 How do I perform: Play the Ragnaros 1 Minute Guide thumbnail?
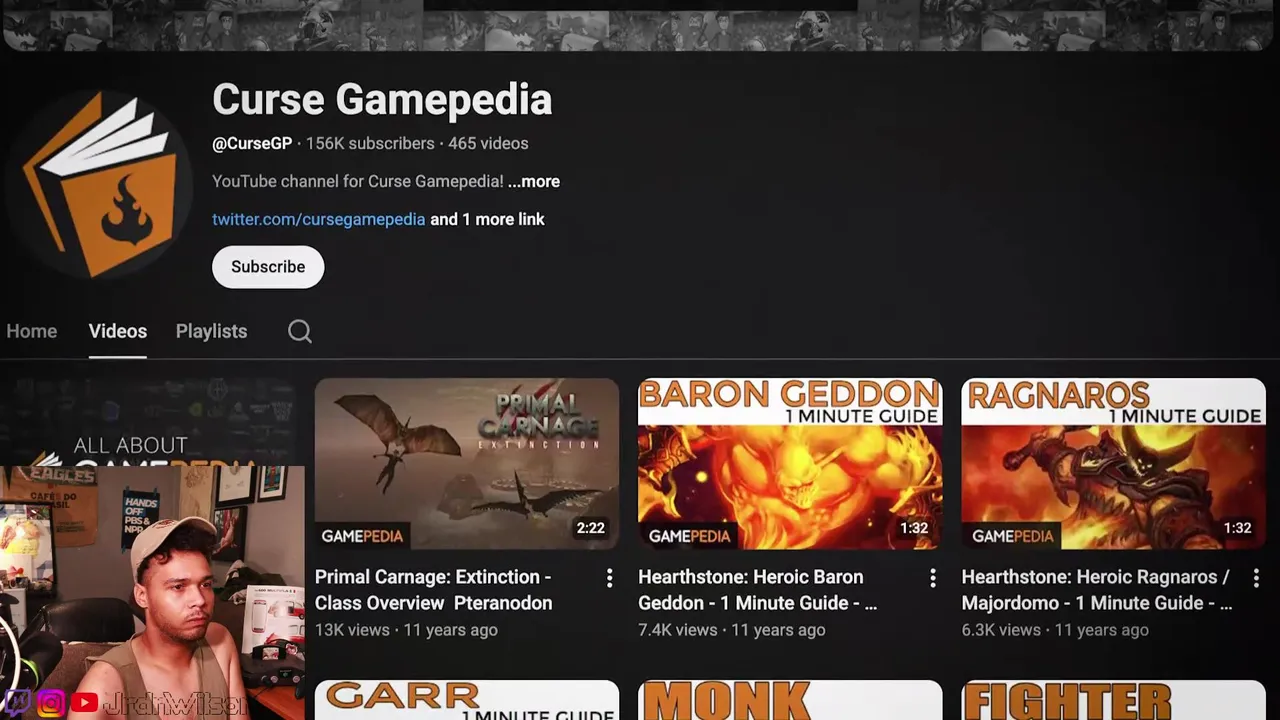[1113, 463]
